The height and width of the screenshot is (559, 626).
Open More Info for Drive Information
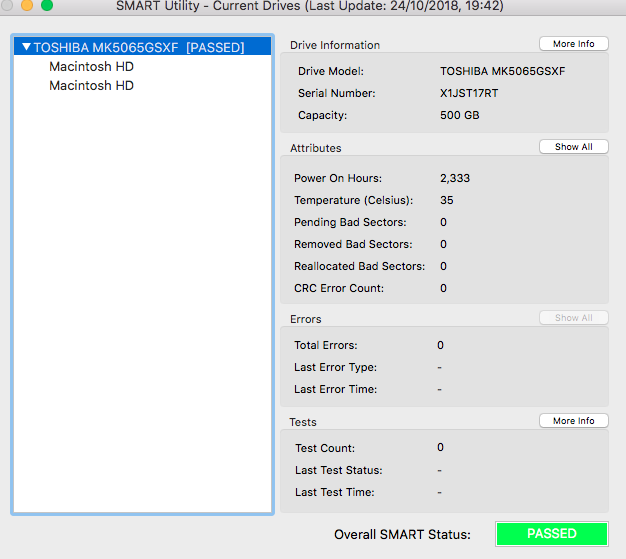tap(574, 44)
